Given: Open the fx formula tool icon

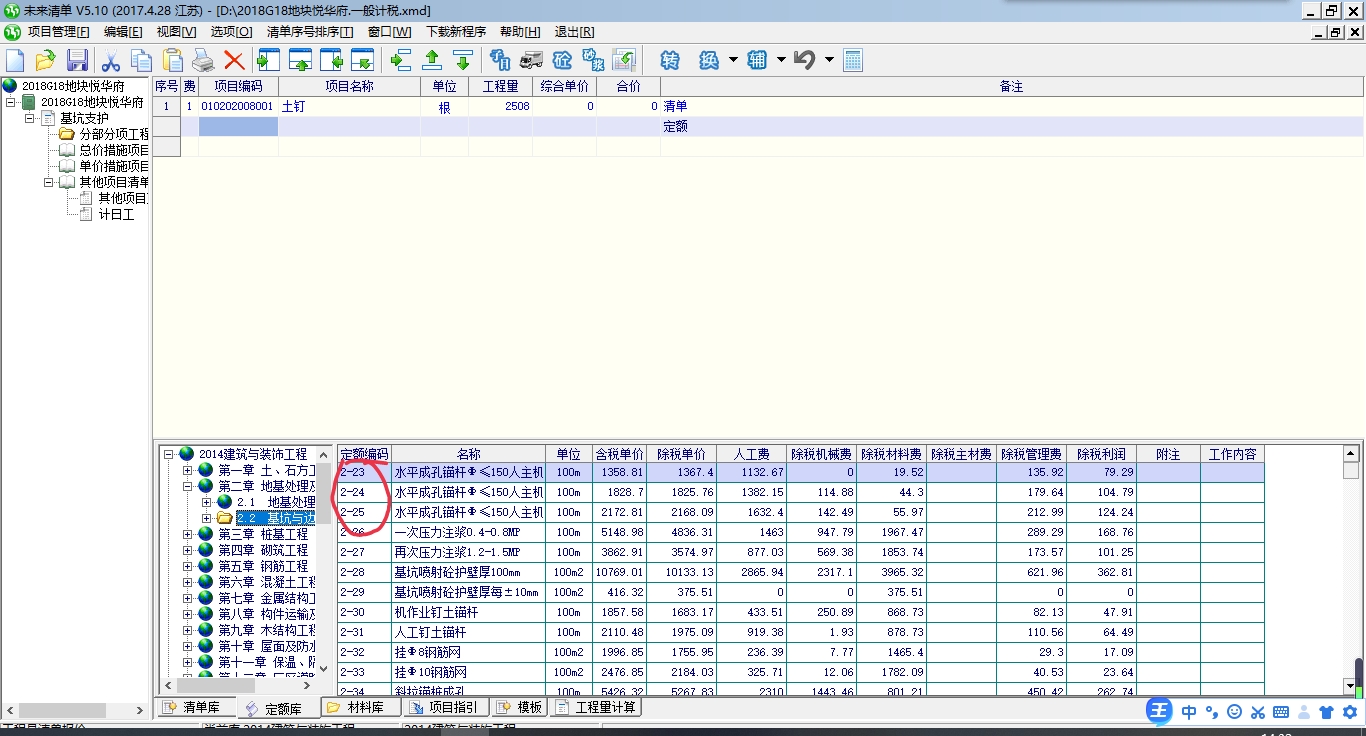Looking at the screenshot, I should [x=500, y=60].
